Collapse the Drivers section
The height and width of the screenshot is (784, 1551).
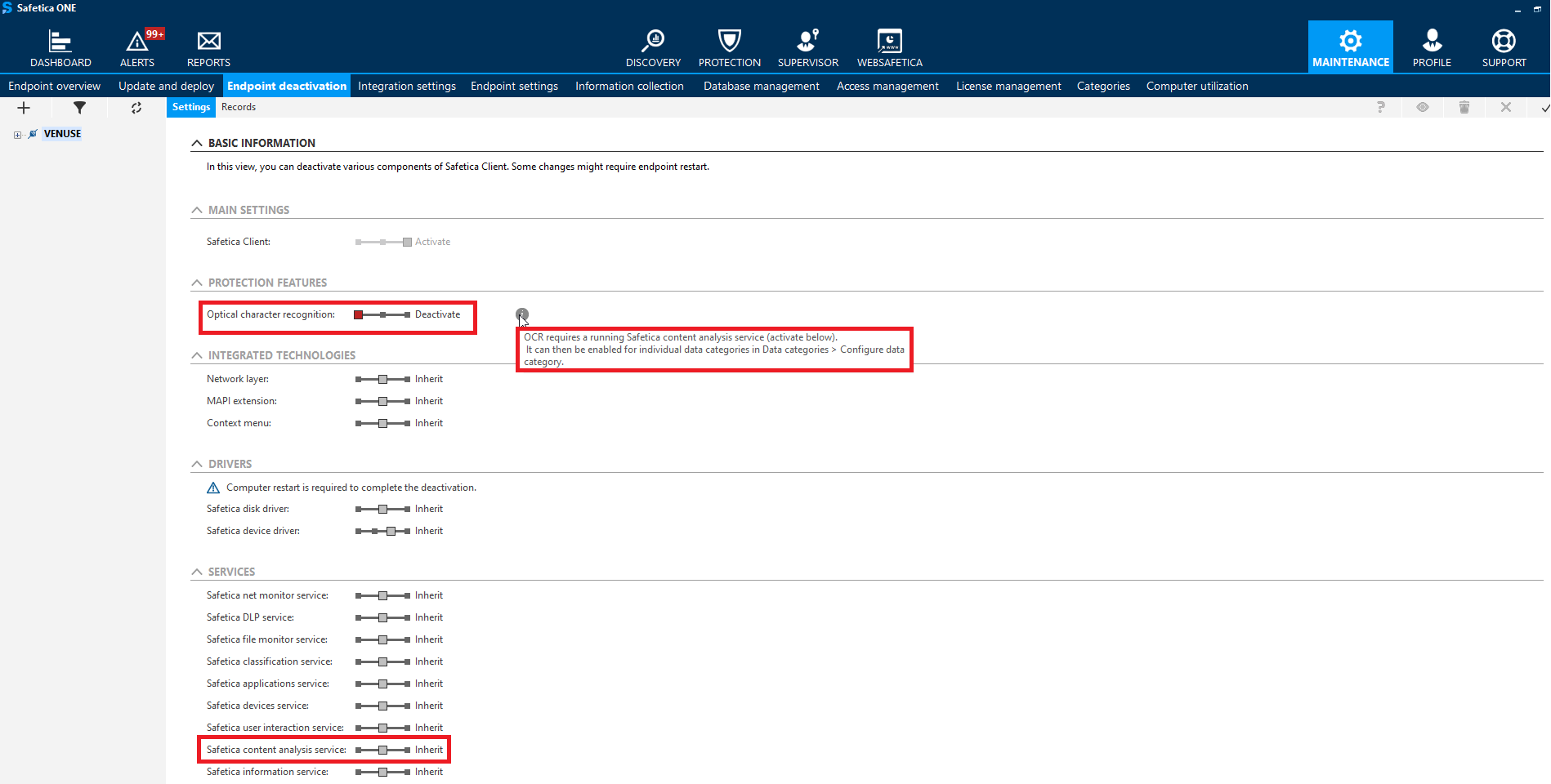coord(197,464)
